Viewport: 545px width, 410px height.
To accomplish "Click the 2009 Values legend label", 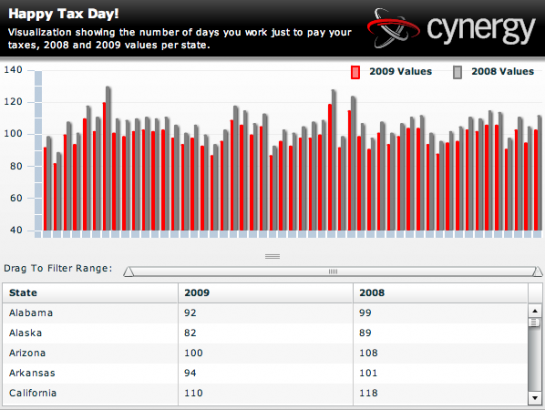I will pos(400,72).
